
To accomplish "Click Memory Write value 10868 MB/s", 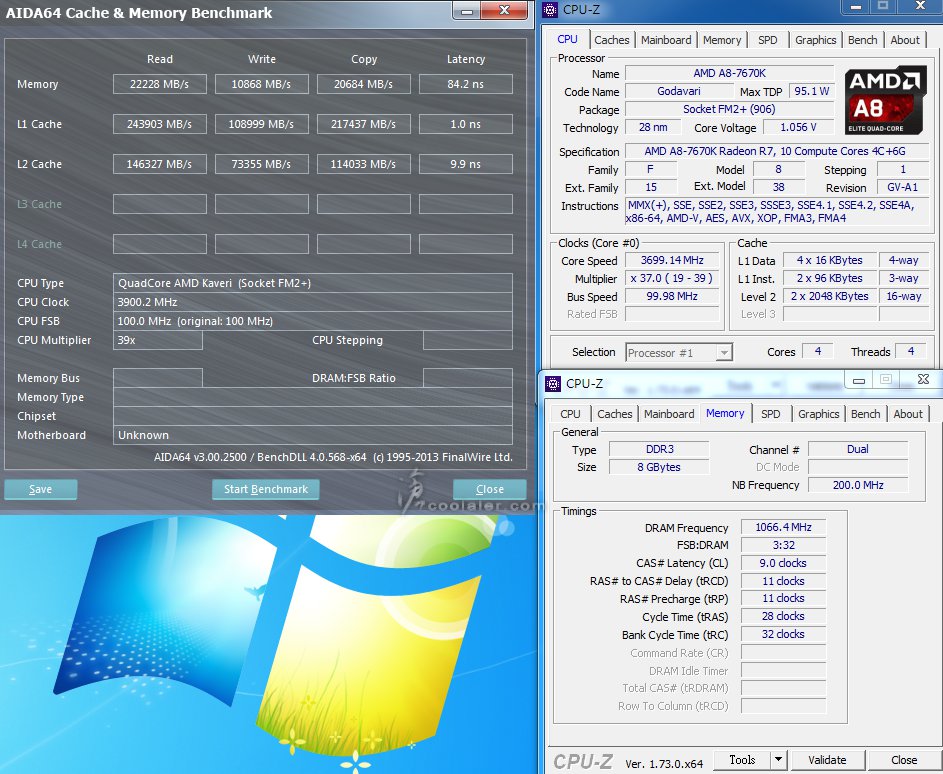I will coord(262,84).
